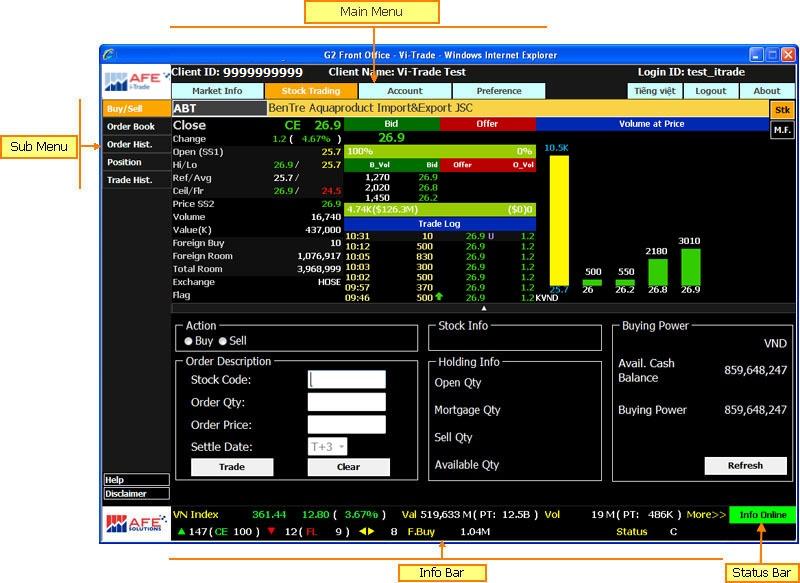Click the Avail. Cash Balance value
Screen dimensions: 800x583
(x=756, y=370)
